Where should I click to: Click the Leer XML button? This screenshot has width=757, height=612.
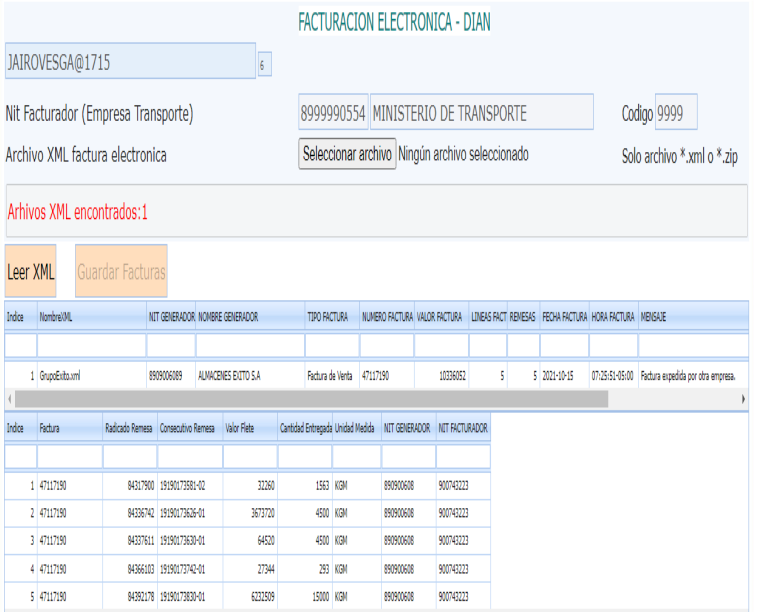(x=30, y=271)
